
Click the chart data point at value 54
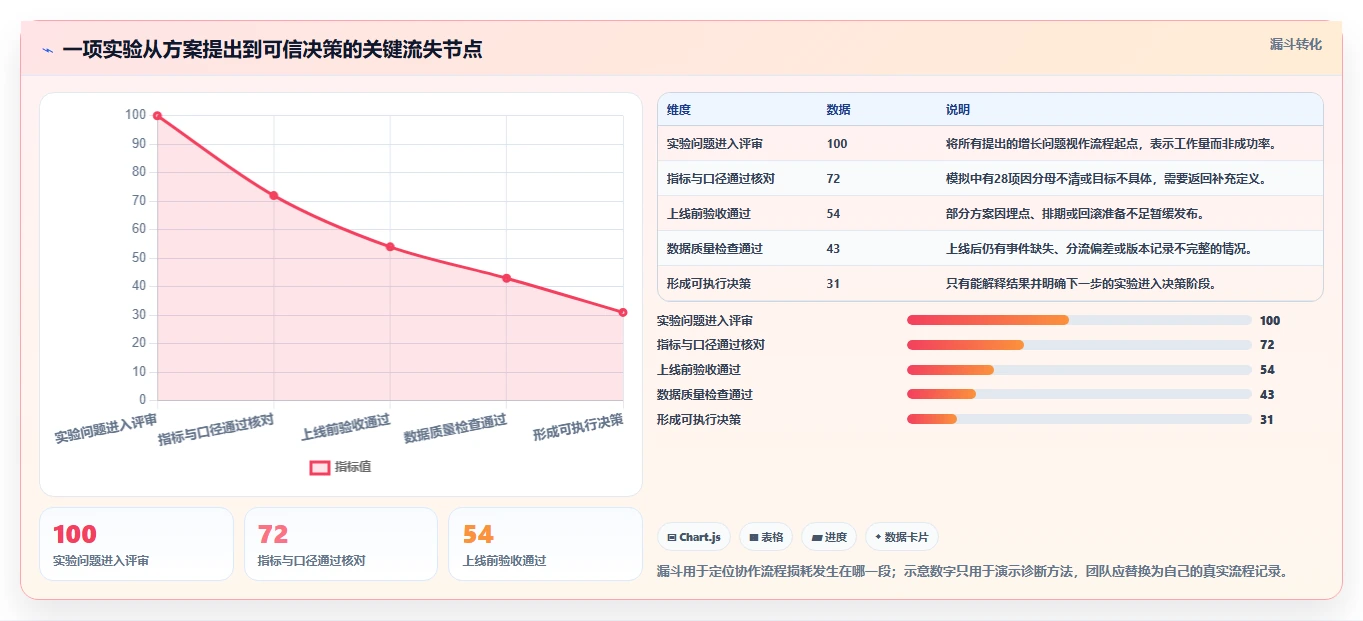[x=390, y=247]
